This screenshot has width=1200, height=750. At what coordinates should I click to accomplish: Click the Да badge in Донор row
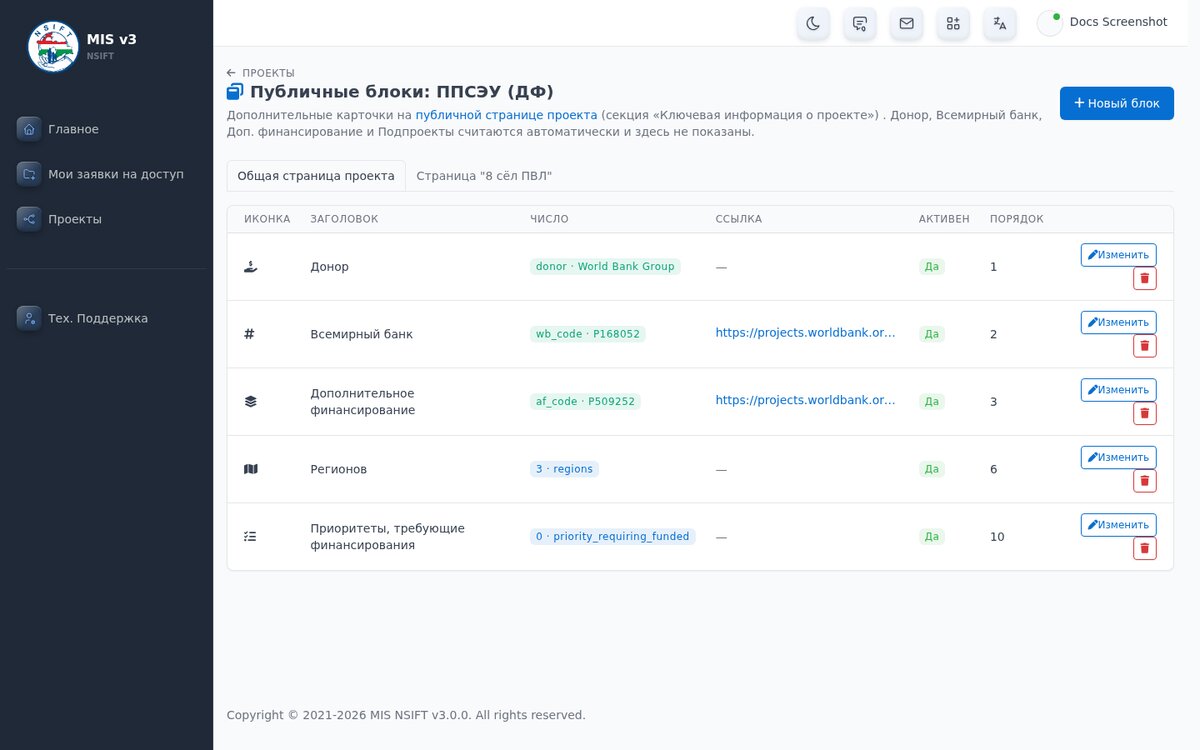[932, 267]
